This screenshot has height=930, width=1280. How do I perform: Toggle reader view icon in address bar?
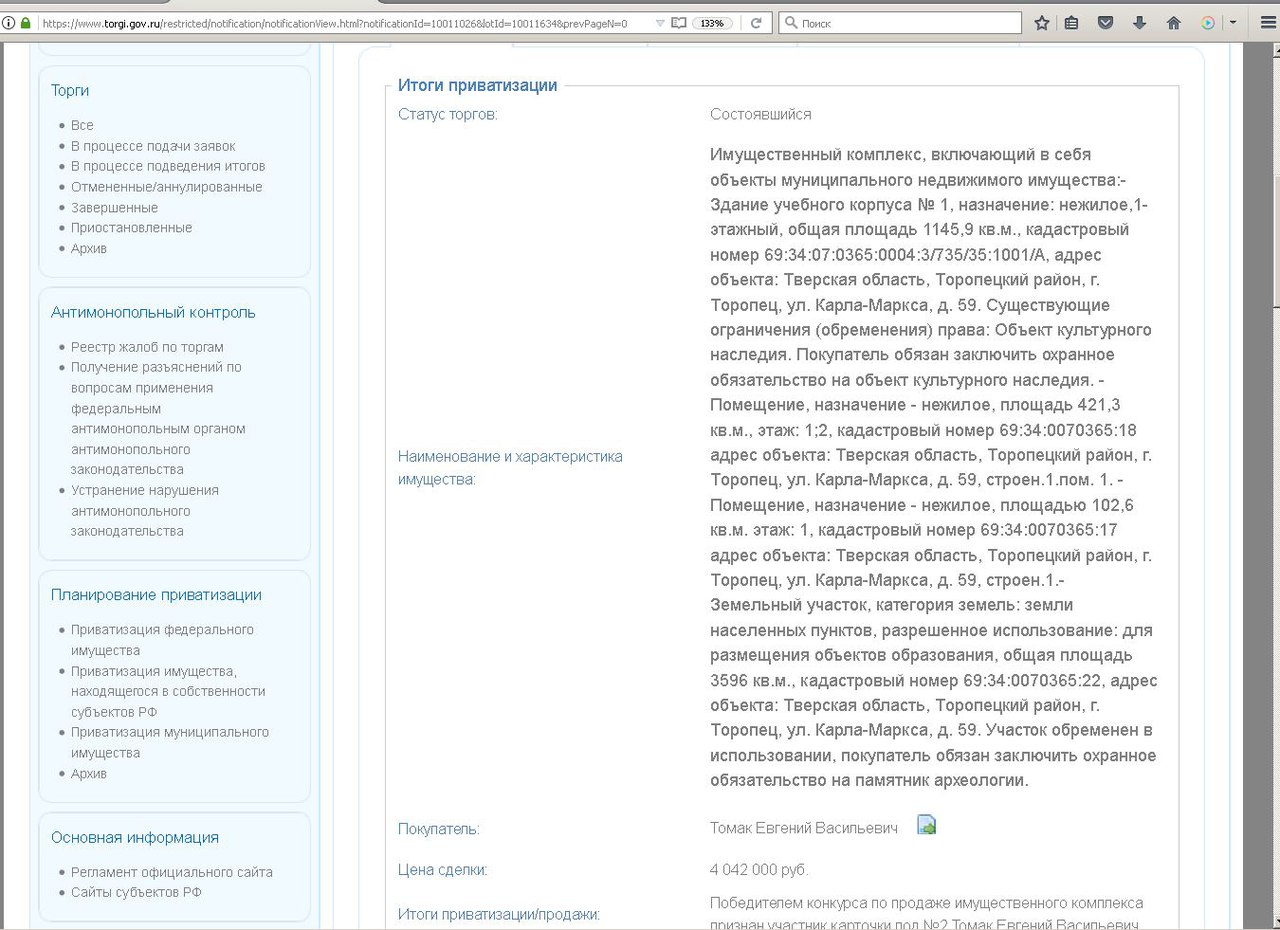(679, 22)
